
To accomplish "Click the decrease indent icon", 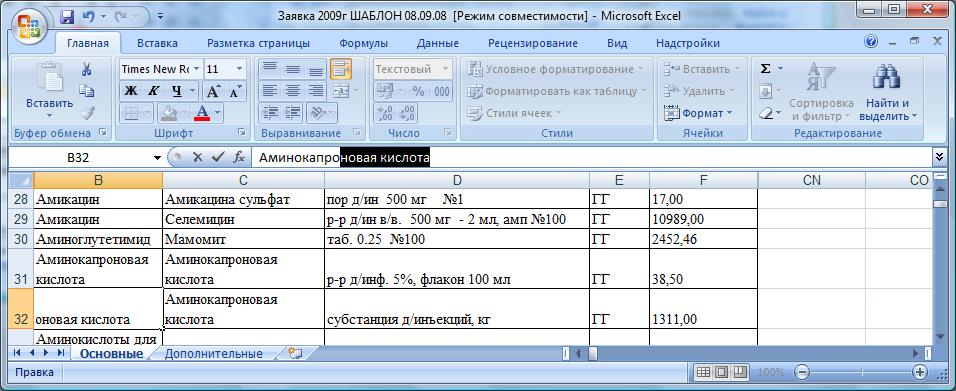I will (x=270, y=113).
